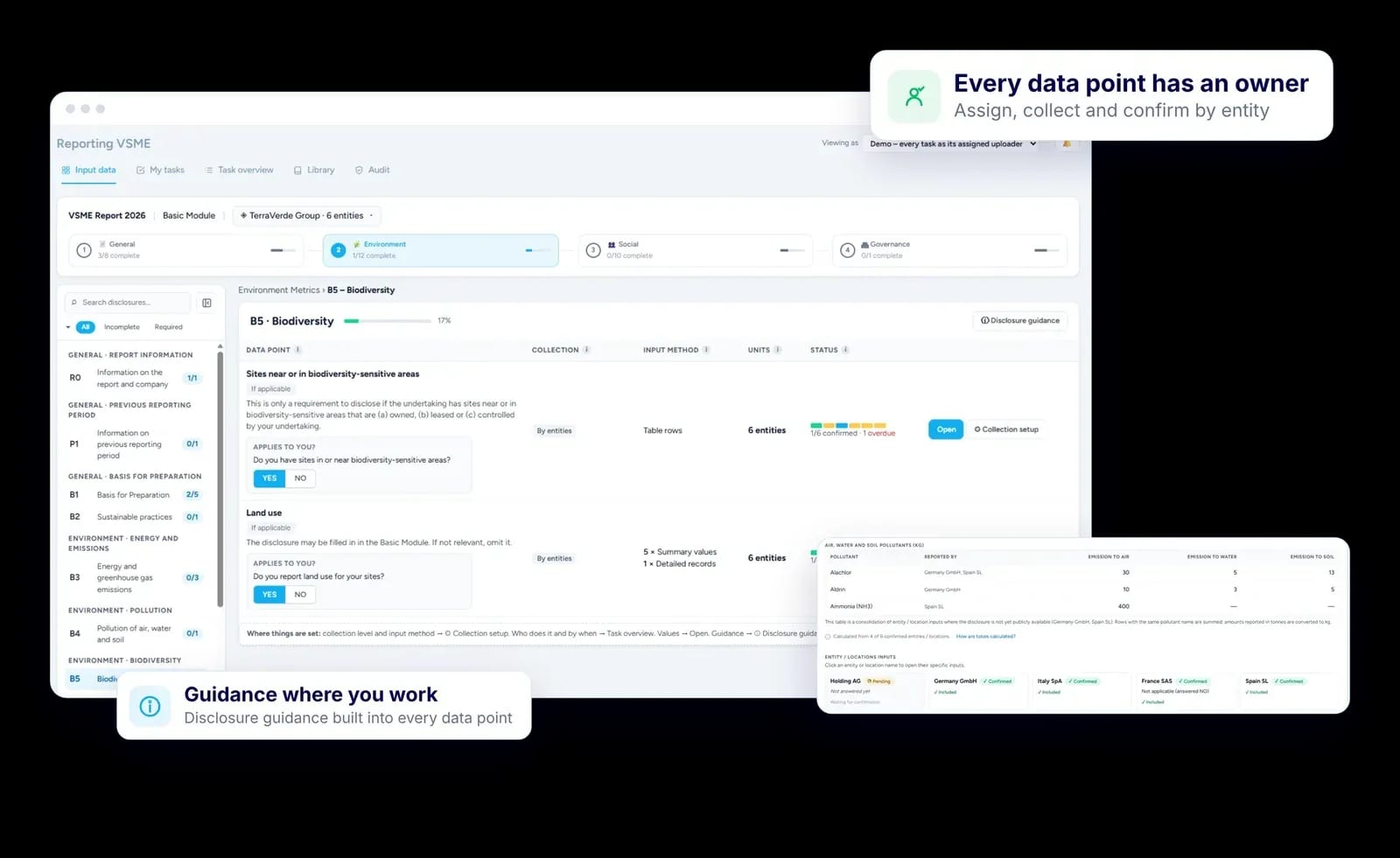Open the Audit tab
The width and height of the screenshot is (1400, 858).
373,170
